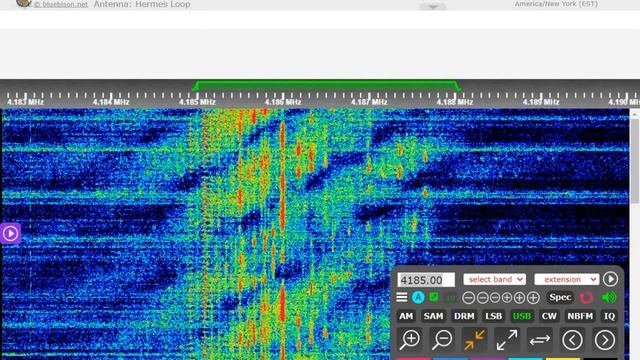Select CW demodulation mode
Screen dimensions: 640x360
[549, 316]
